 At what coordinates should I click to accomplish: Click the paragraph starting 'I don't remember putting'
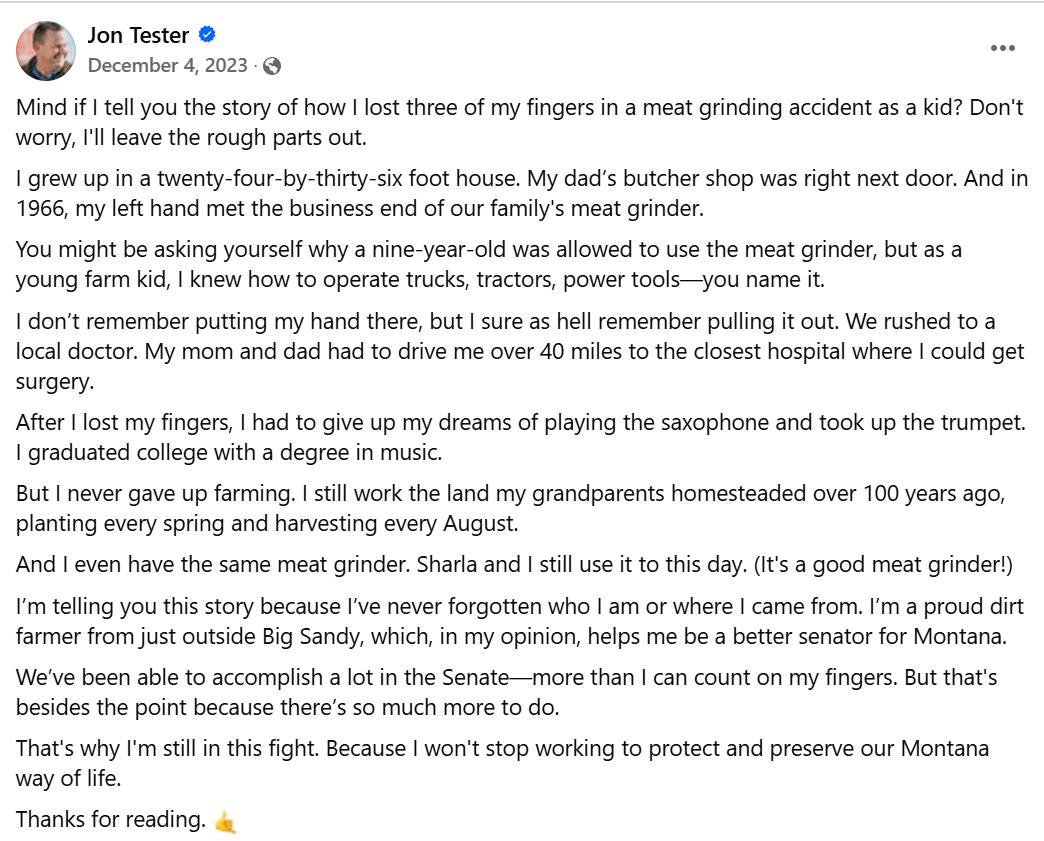click(x=520, y=351)
